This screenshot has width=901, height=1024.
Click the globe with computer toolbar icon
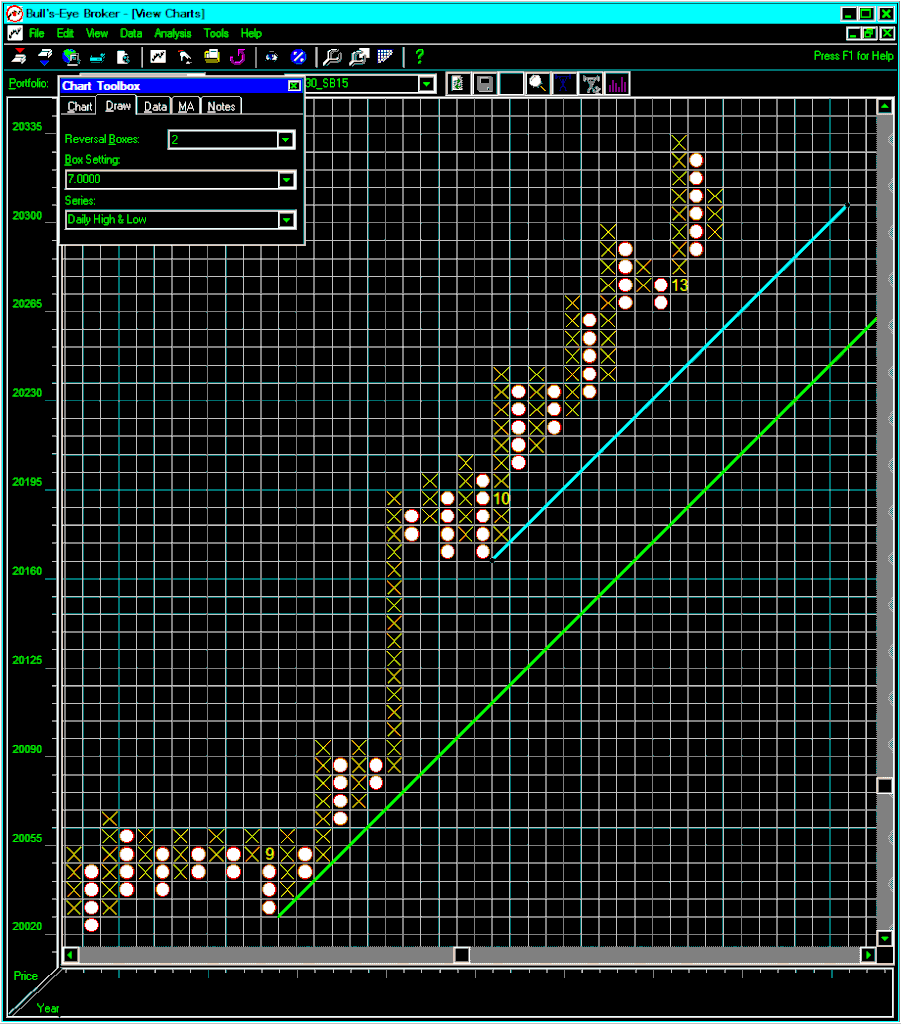71,57
